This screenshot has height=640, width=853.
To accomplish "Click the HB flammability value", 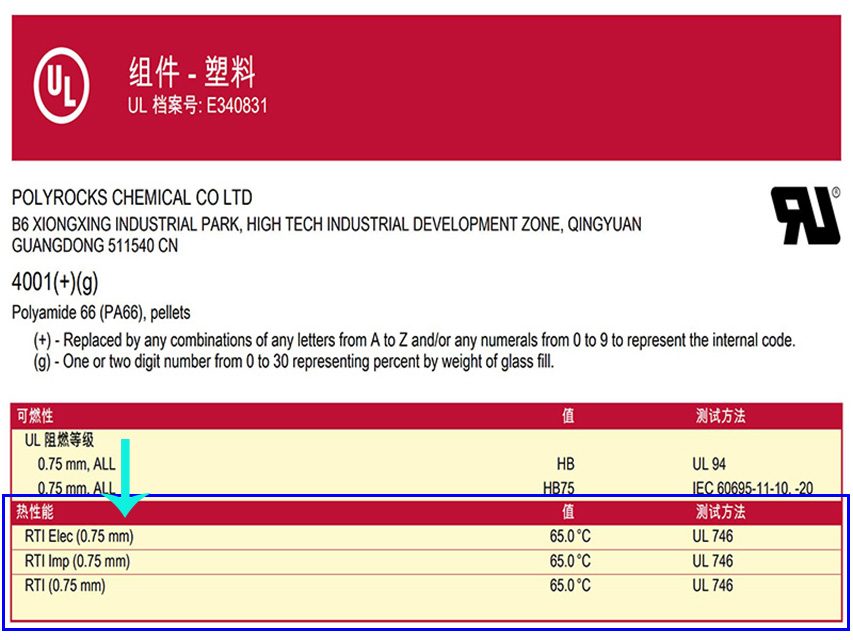I will coord(566,464).
